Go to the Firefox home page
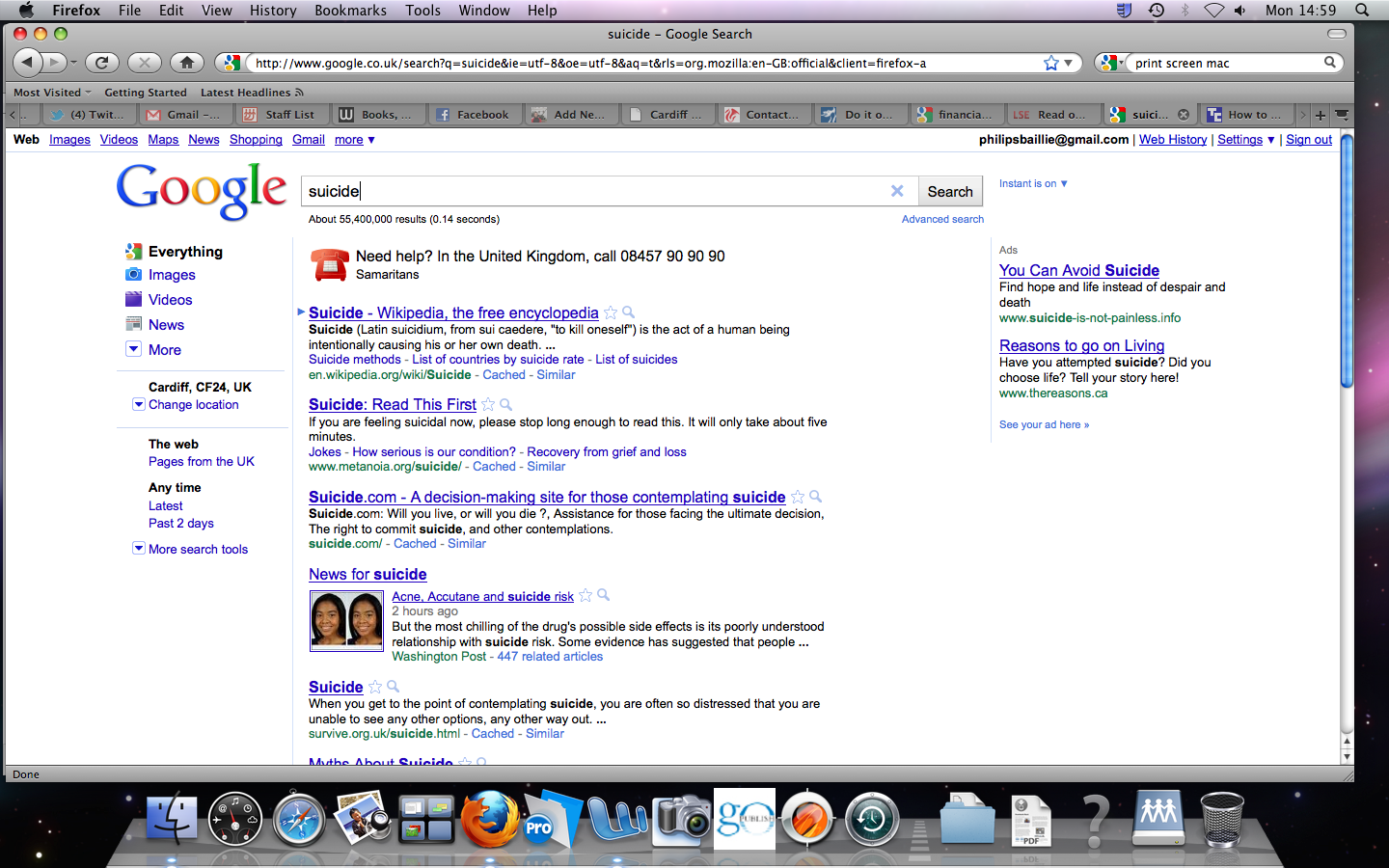Screen dimensions: 1389x868 pyautogui.click(x=187, y=63)
